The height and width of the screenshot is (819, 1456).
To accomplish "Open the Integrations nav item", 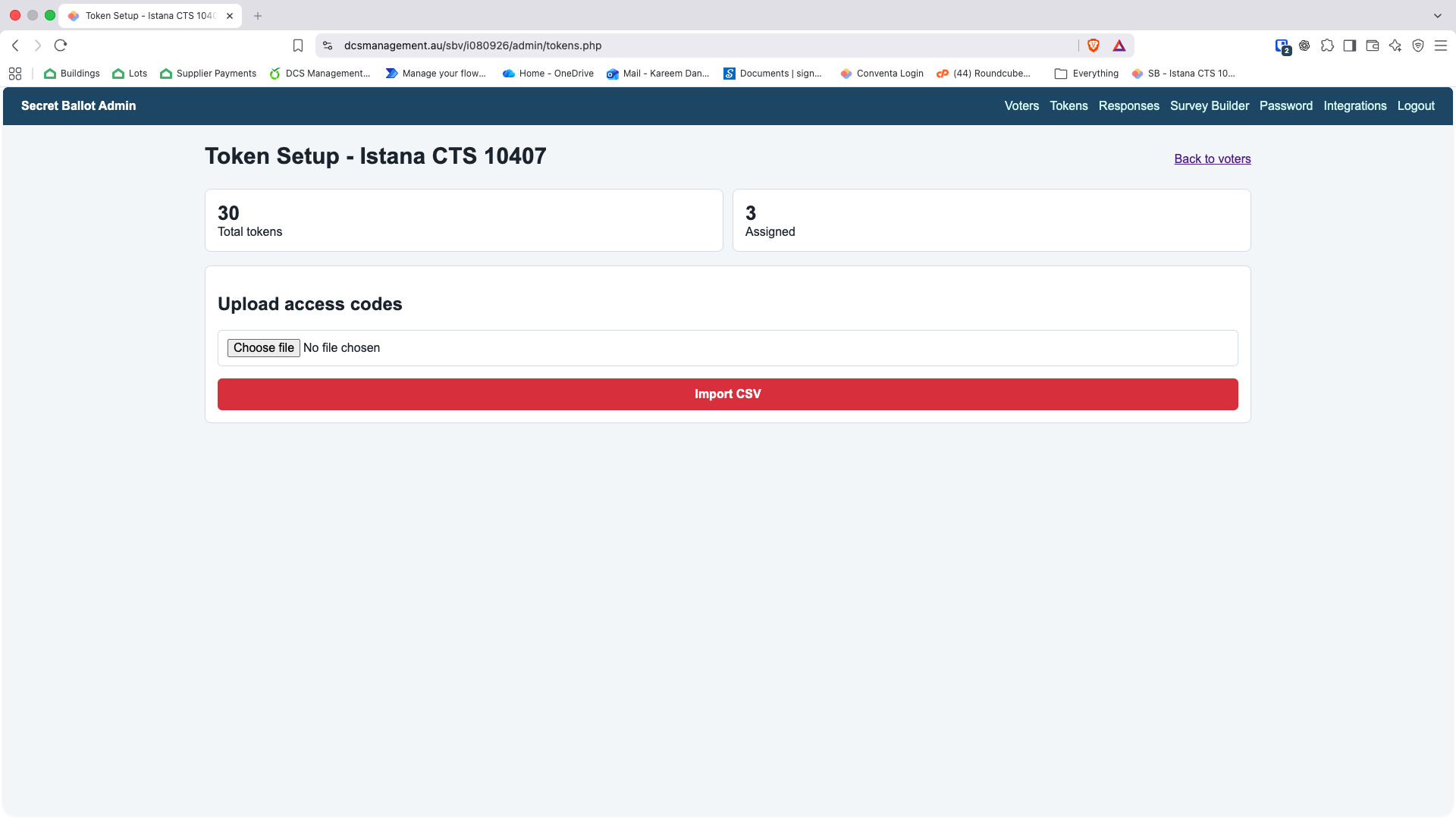I will pyautogui.click(x=1354, y=106).
